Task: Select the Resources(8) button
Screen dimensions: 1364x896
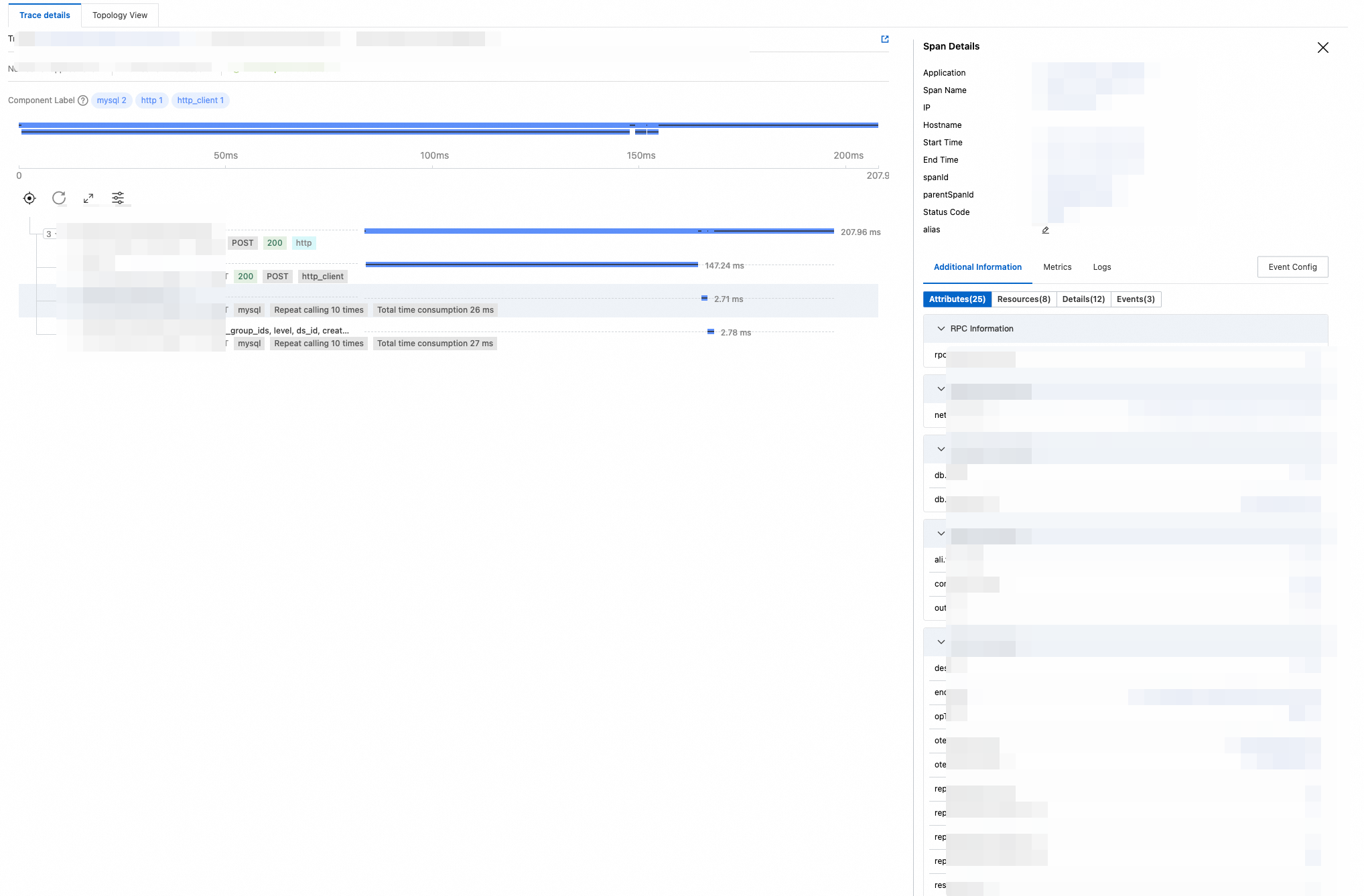Action: click(x=1024, y=299)
